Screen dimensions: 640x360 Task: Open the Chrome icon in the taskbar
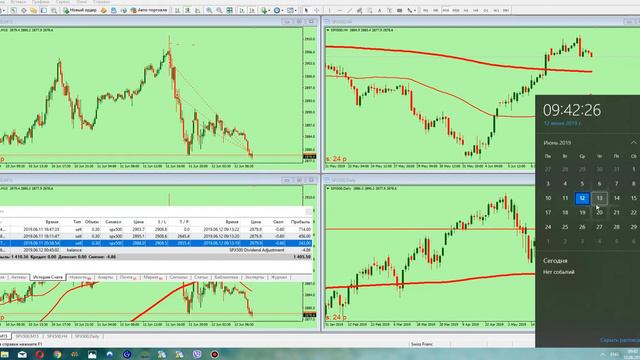(x=57, y=354)
